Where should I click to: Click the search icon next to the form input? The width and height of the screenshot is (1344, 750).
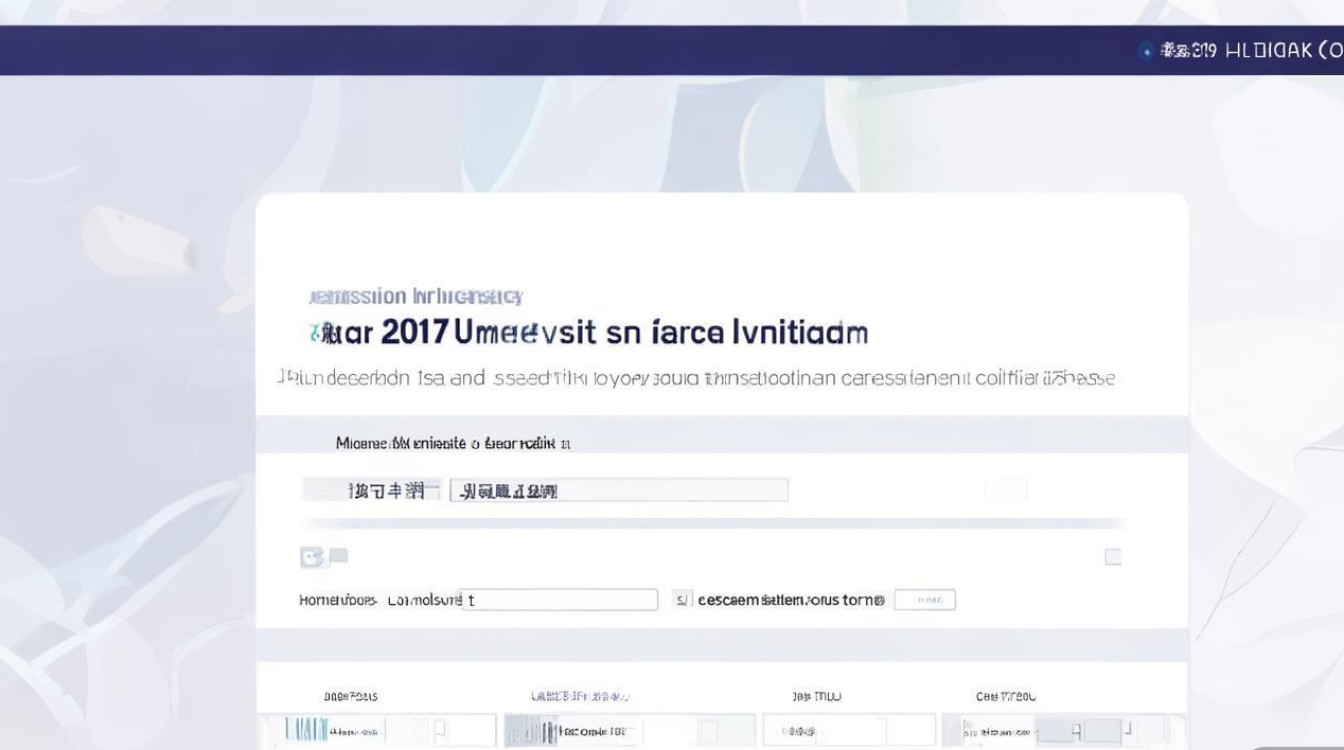[x=990, y=488]
